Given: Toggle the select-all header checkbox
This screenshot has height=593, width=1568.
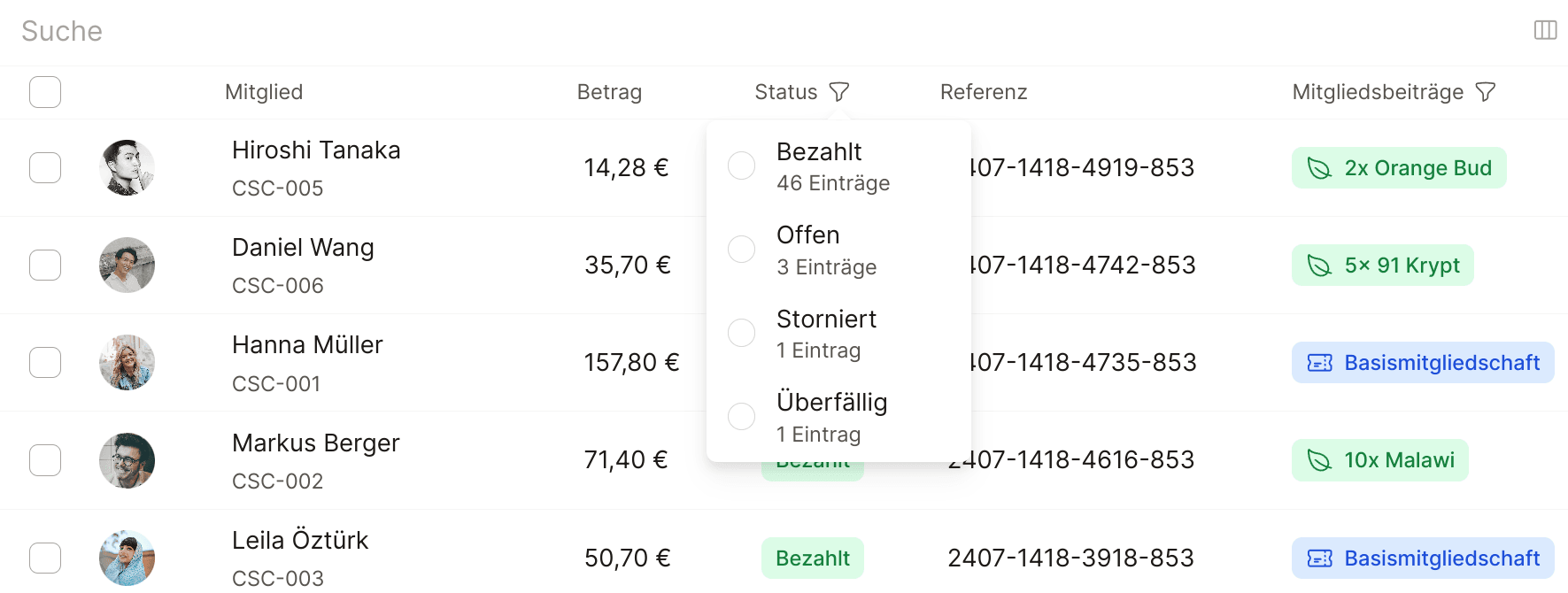Looking at the screenshot, I should (45, 92).
